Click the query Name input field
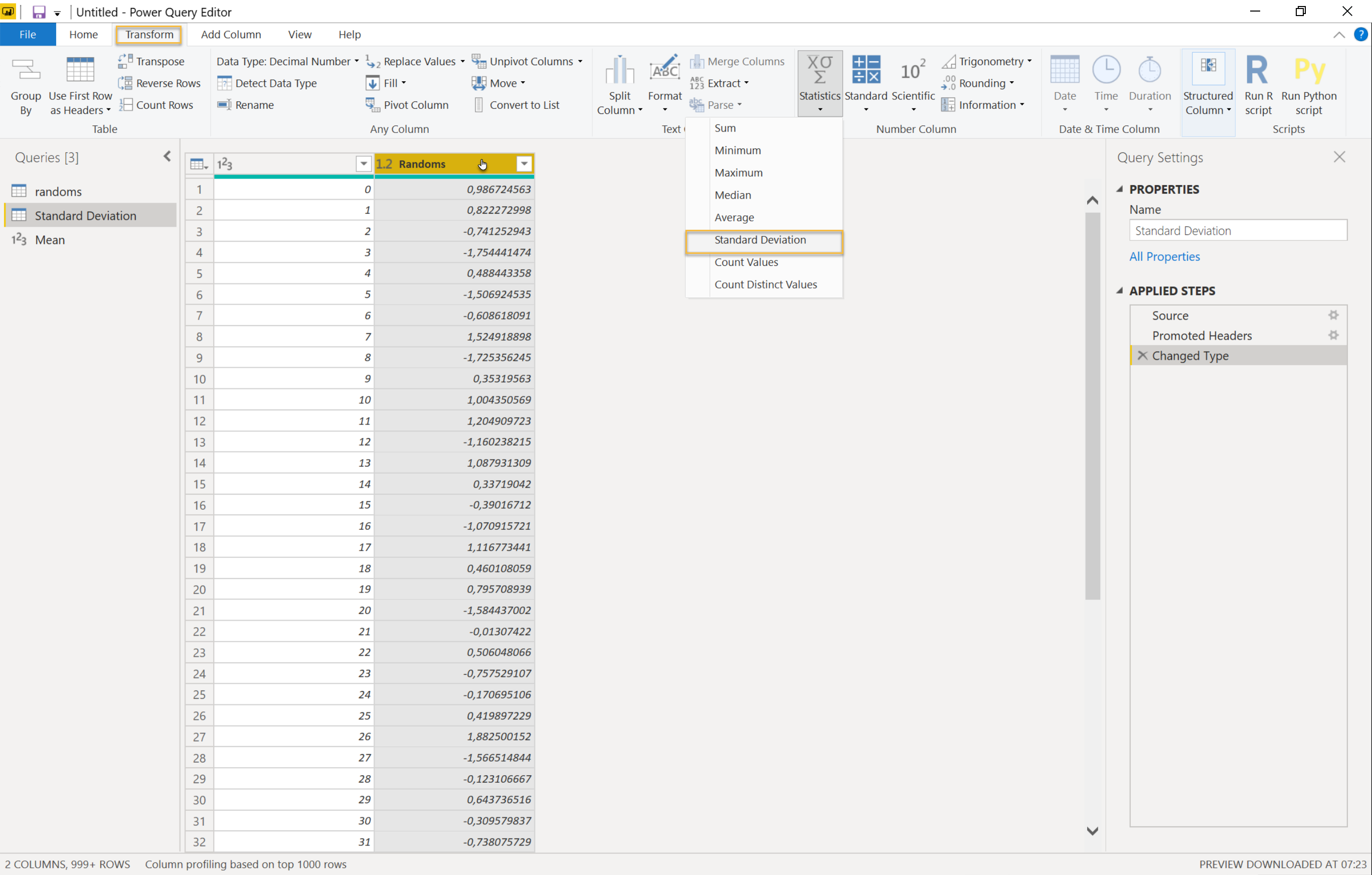This screenshot has height=875, width=1372. pyautogui.click(x=1238, y=231)
